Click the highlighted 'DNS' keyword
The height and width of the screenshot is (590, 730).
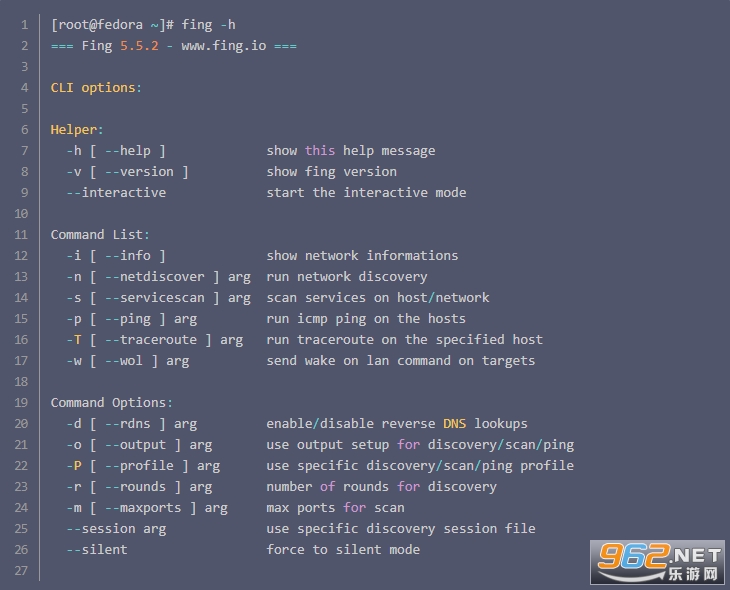tap(454, 423)
